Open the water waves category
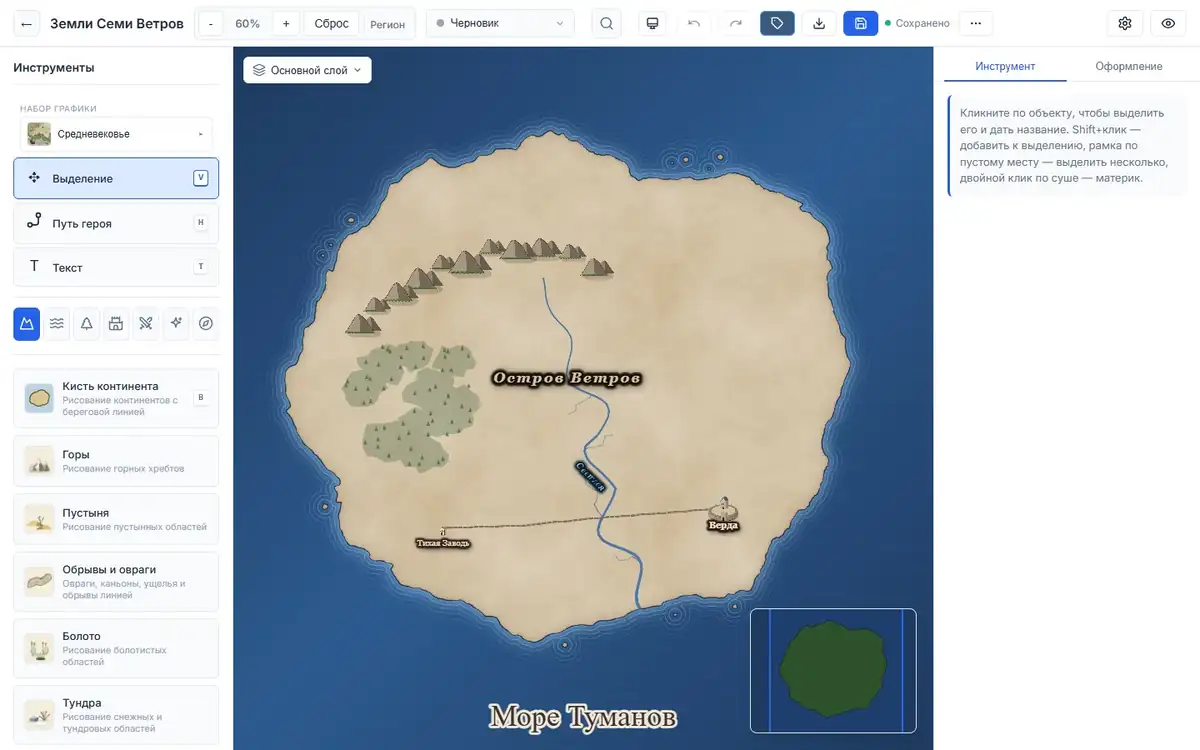The width and height of the screenshot is (1200, 750). (x=57, y=323)
